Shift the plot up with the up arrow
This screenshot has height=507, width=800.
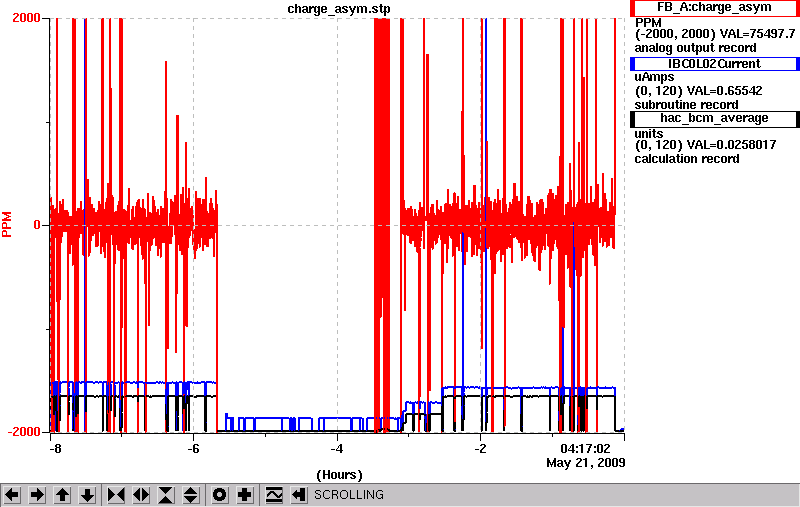pyautogui.click(x=62, y=495)
